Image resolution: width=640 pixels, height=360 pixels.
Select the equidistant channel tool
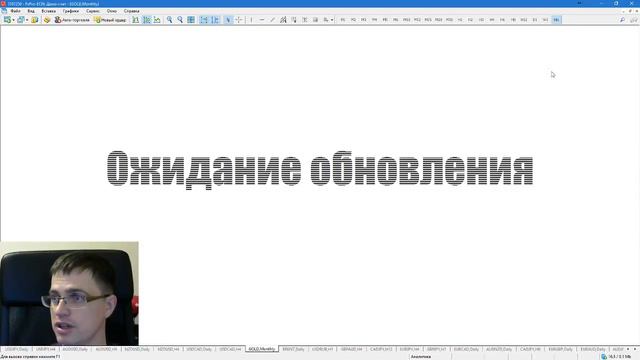pyautogui.click(x=283, y=20)
